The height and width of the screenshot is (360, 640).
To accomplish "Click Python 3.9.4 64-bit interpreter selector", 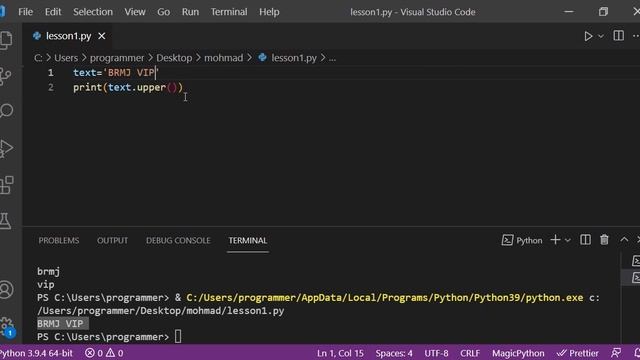I will pos(36,353).
